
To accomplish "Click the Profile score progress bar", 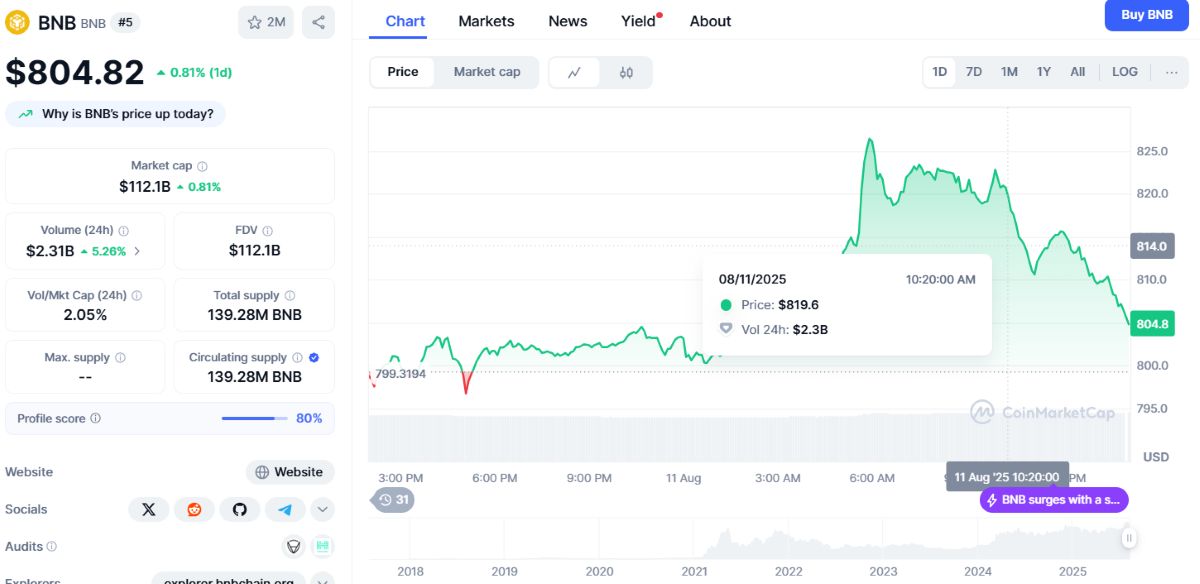I will tap(254, 419).
